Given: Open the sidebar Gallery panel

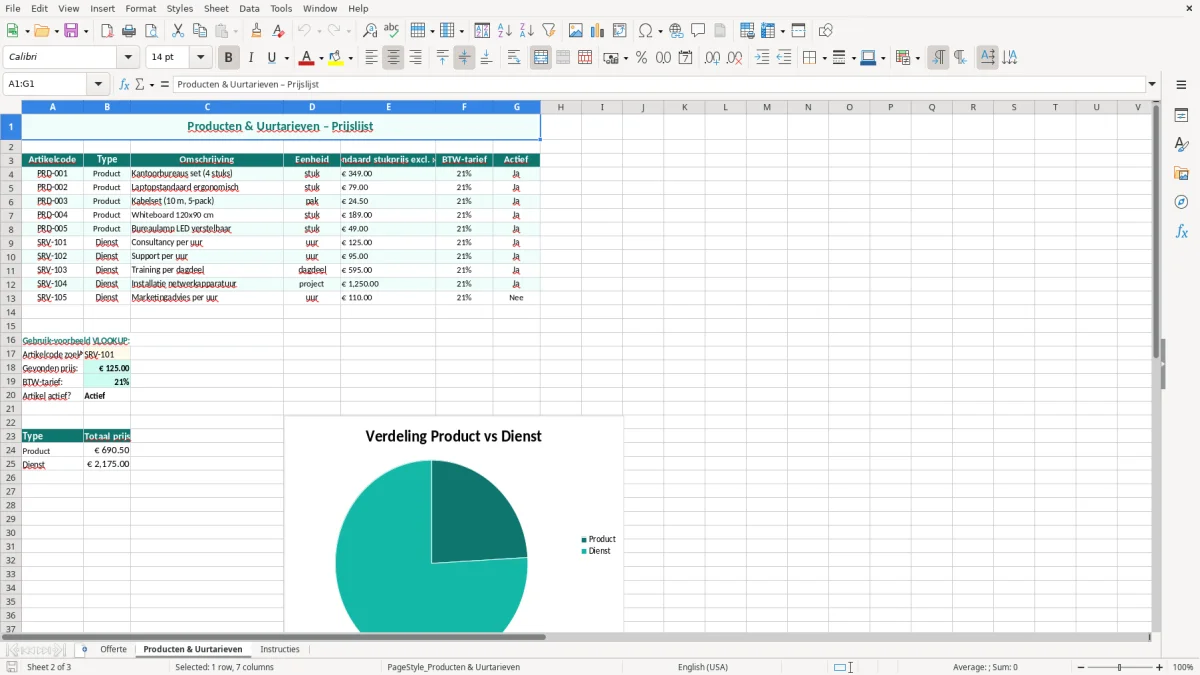Looking at the screenshot, I should pos(1181,174).
